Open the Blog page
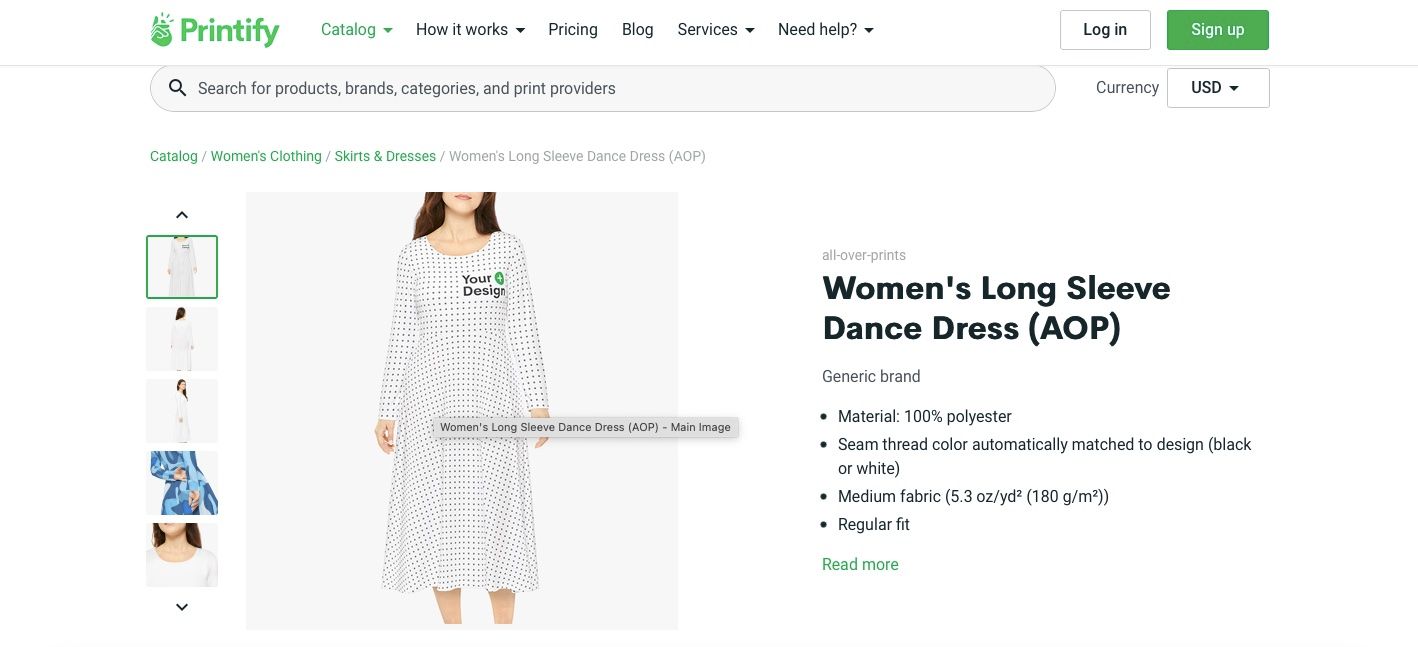 (637, 30)
